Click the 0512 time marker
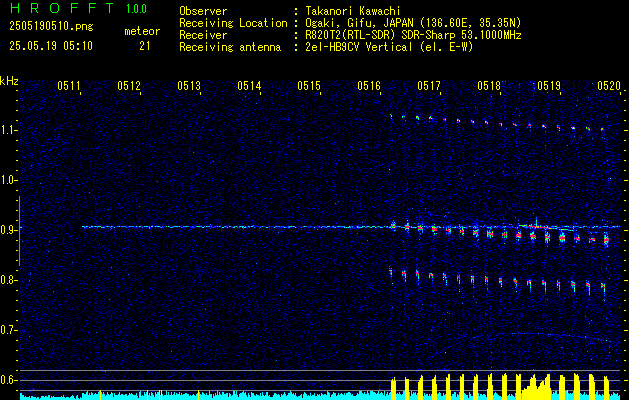Viewport: 629px width, 400px height. (129, 86)
